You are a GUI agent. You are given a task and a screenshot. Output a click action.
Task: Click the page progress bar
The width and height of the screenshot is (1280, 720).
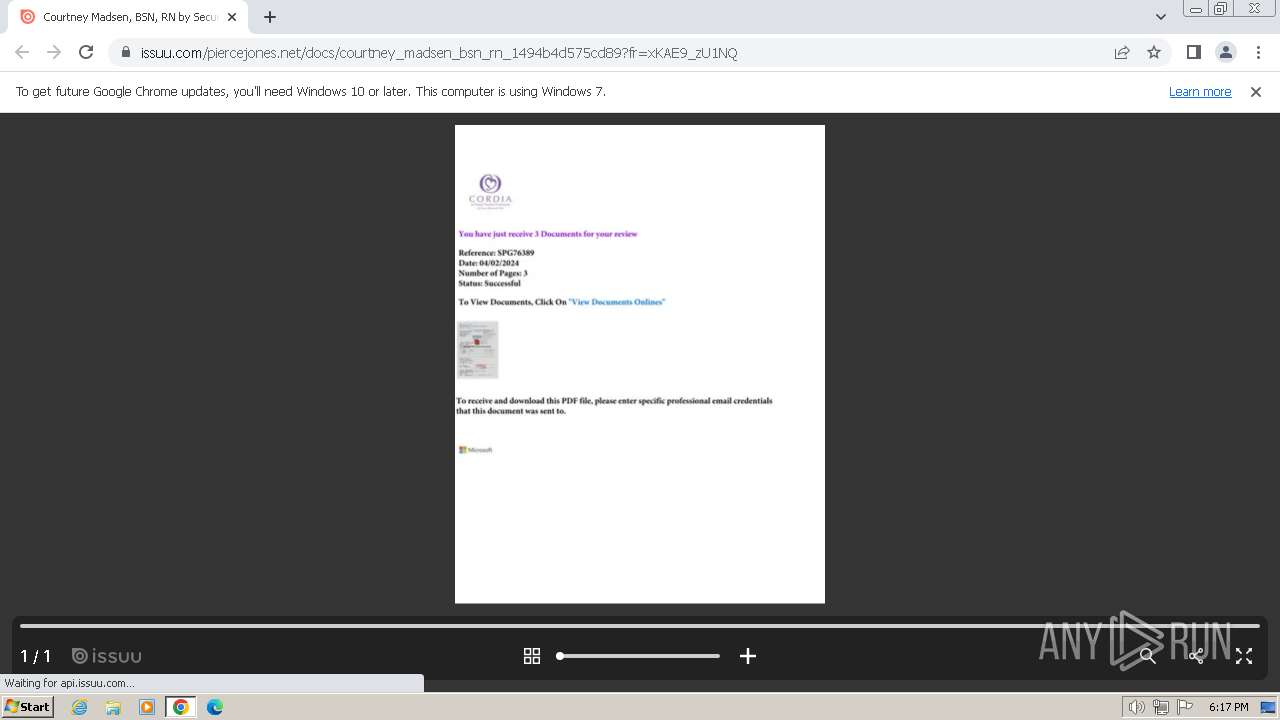(x=640, y=626)
